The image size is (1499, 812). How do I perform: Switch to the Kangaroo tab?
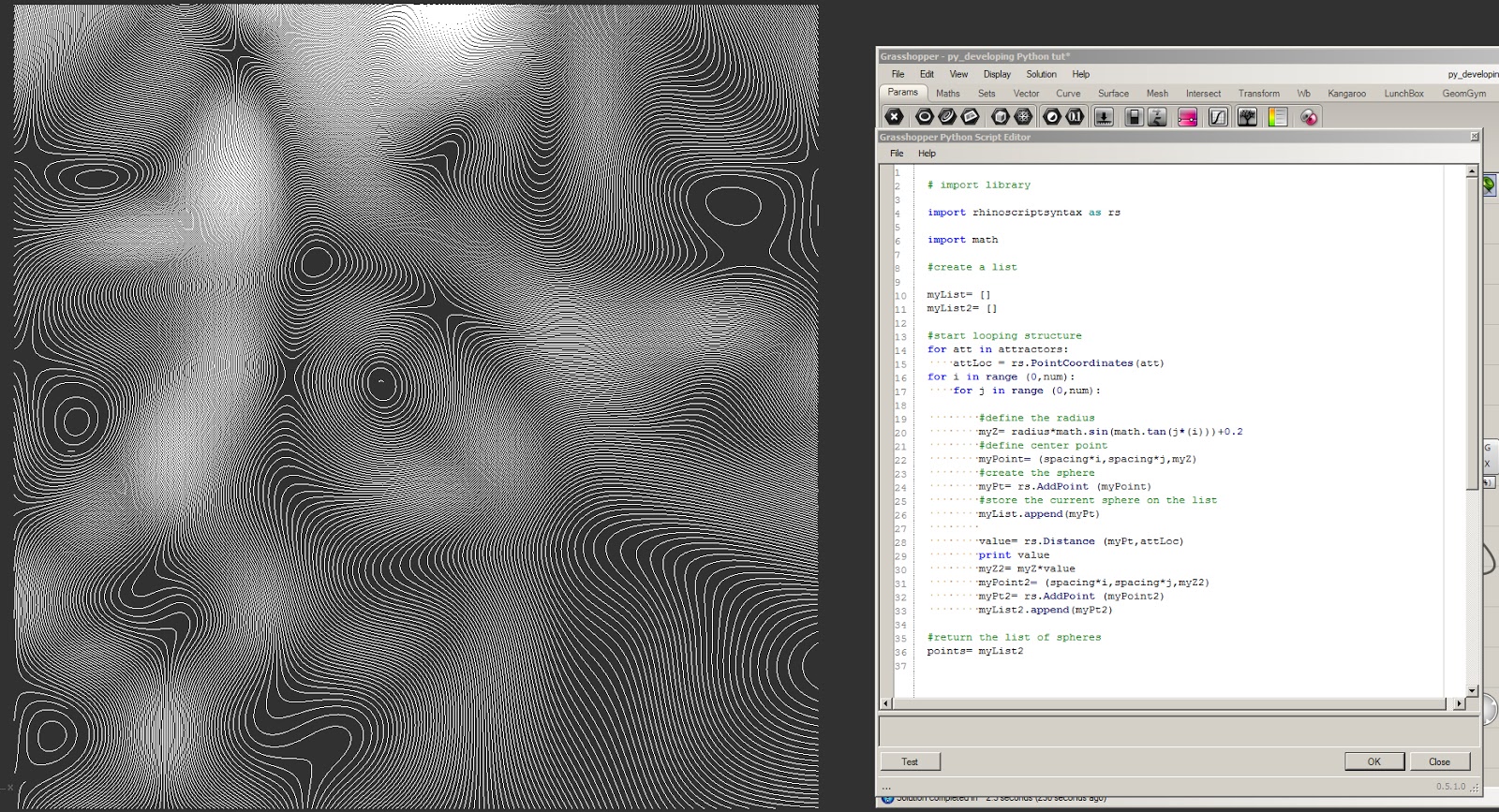(1346, 94)
